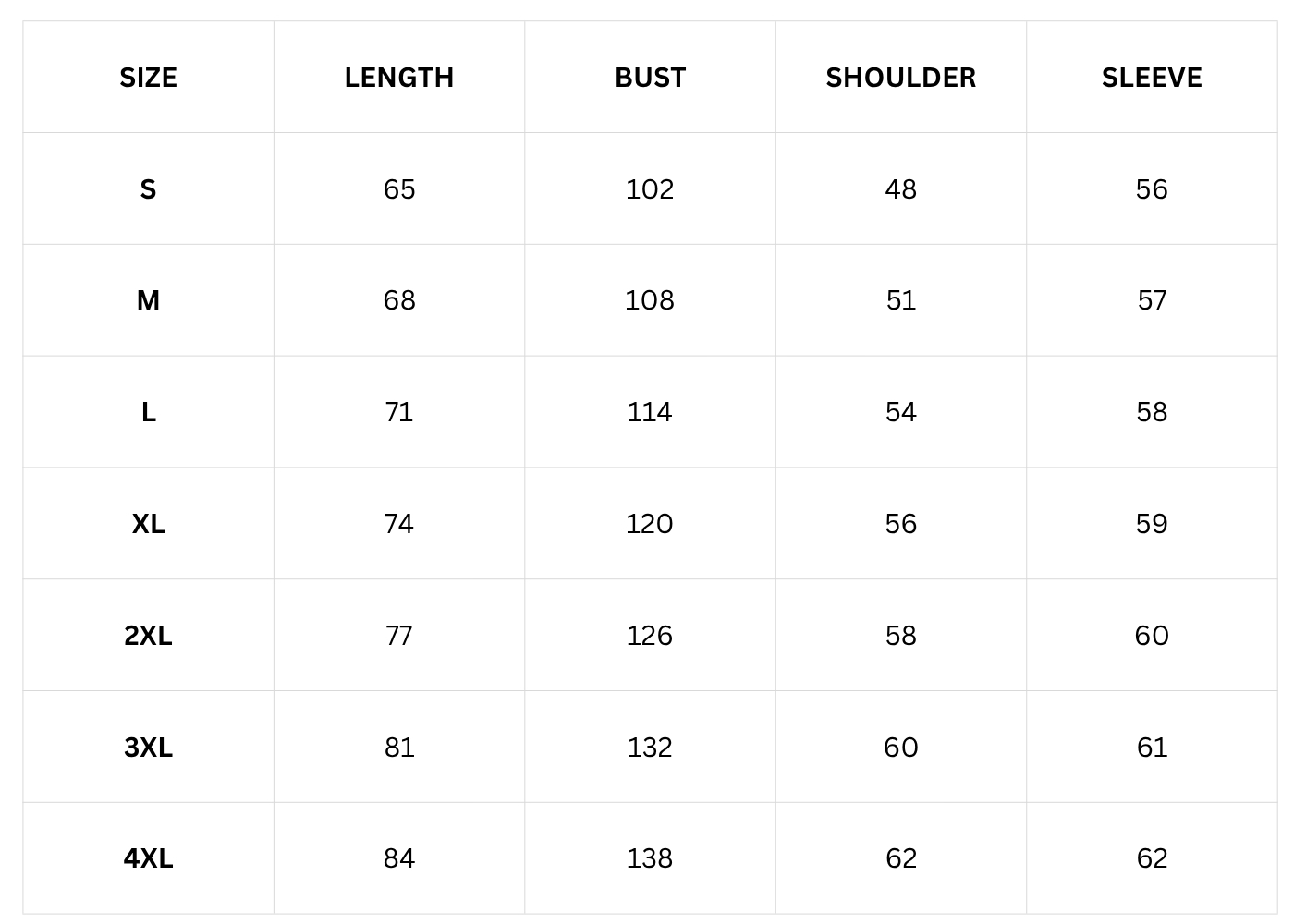The height and width of the screenshot is (924, 1294).
Task: Click length value 65 for size S
Action: 399,189
